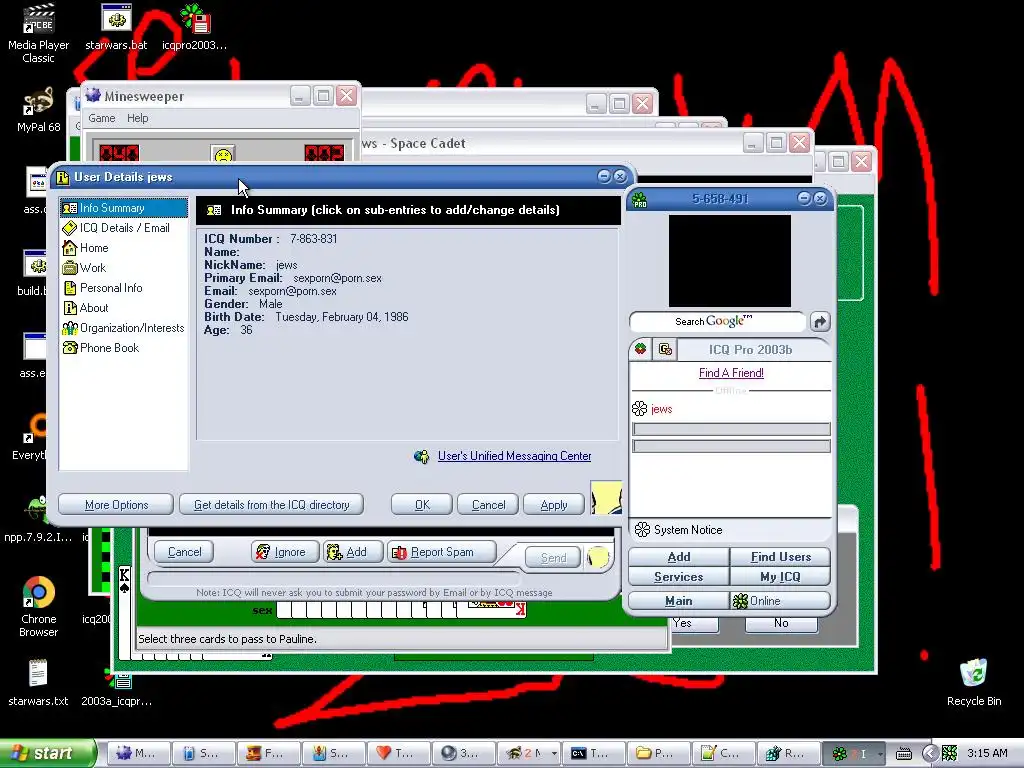Open npp.7.9.2 installer desktop icon
This screenshot has width=1024, height=768.
38,520
